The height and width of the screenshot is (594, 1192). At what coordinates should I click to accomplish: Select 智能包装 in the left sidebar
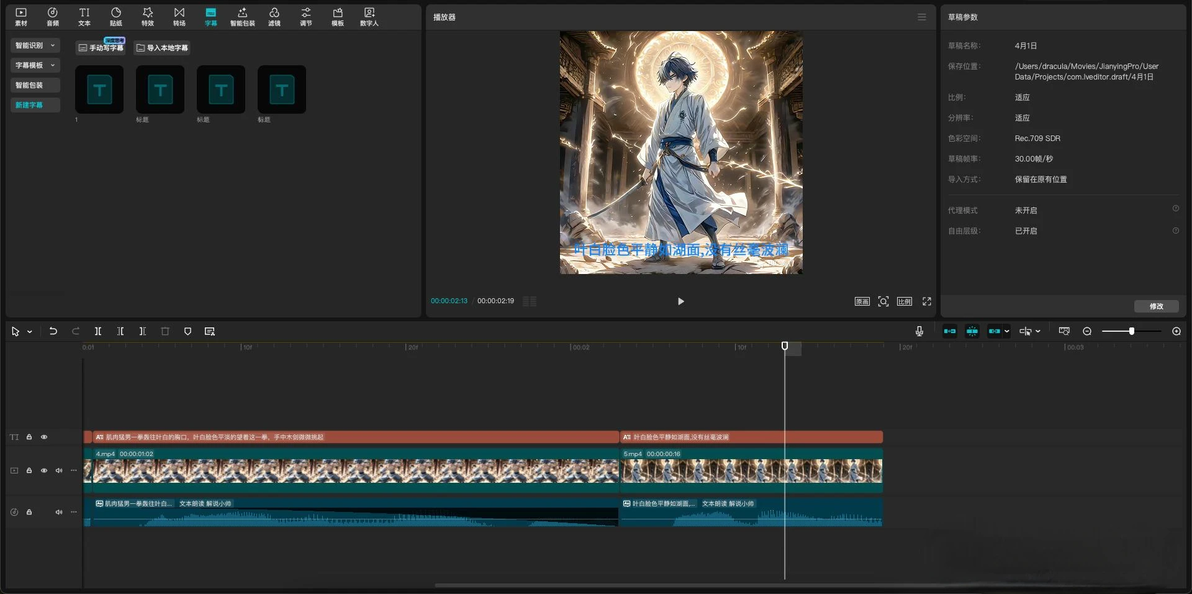tap(35, 85)
